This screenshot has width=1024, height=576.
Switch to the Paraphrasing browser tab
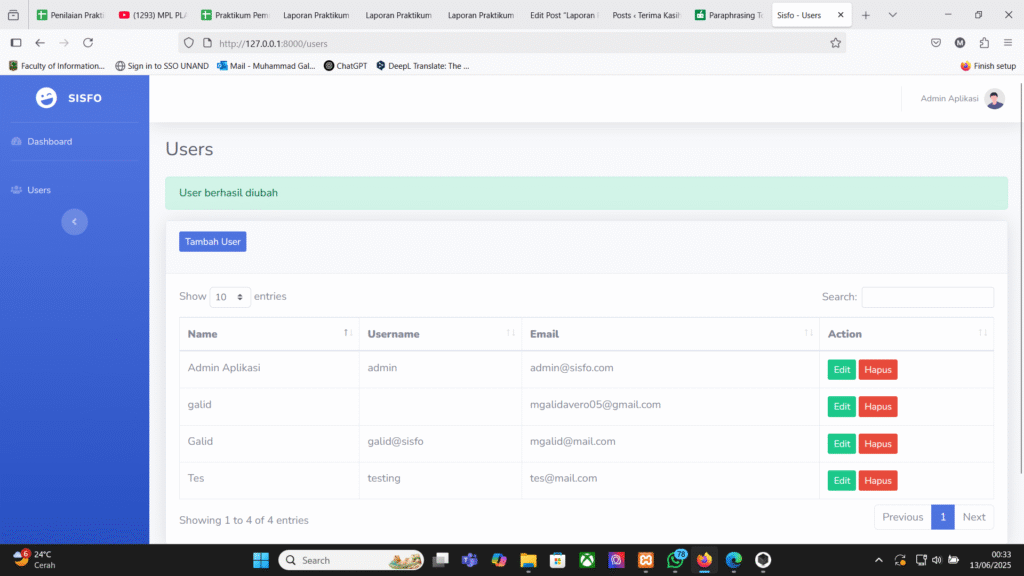pos(729,15)
